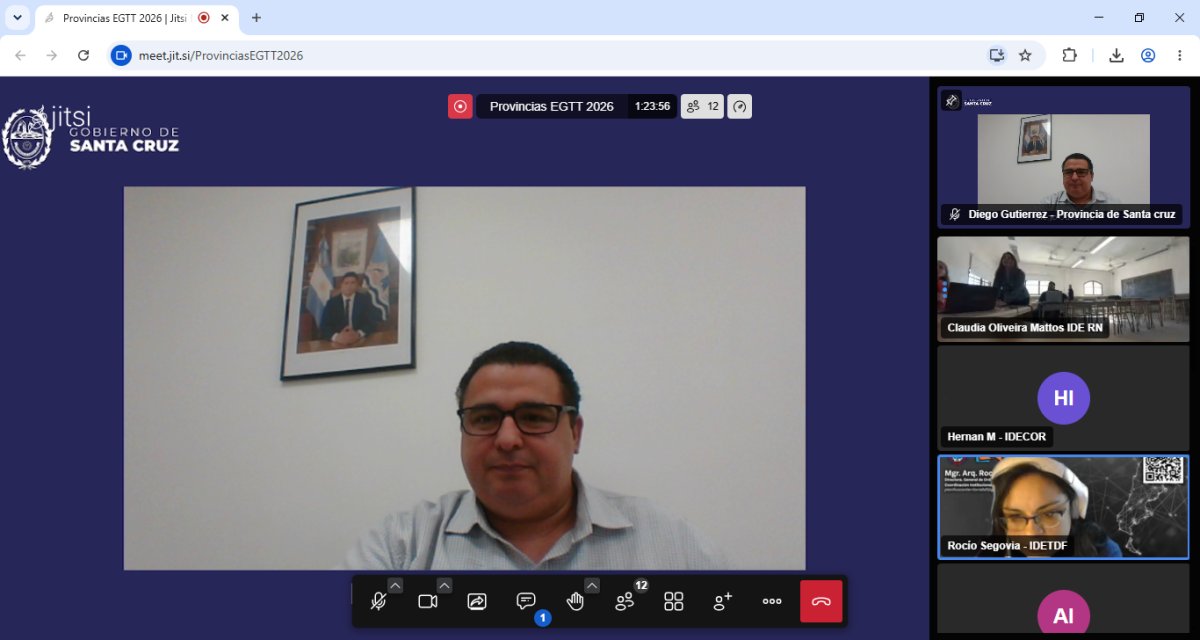The width and height of the screenshot is (1200, 640).
Task: Open the more actions menu
Action: (x=772, y=601)
